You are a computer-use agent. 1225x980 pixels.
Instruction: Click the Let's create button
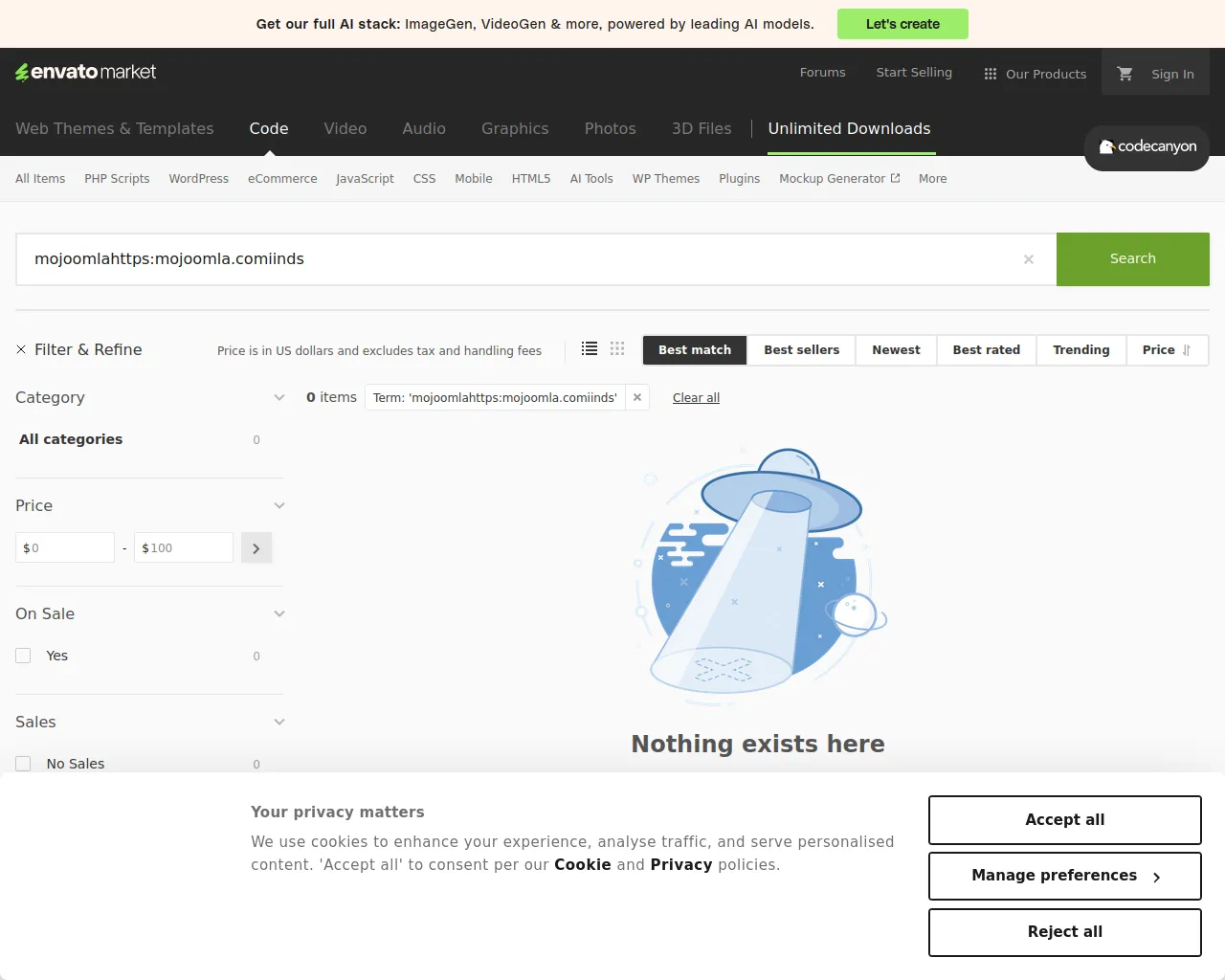902,24
